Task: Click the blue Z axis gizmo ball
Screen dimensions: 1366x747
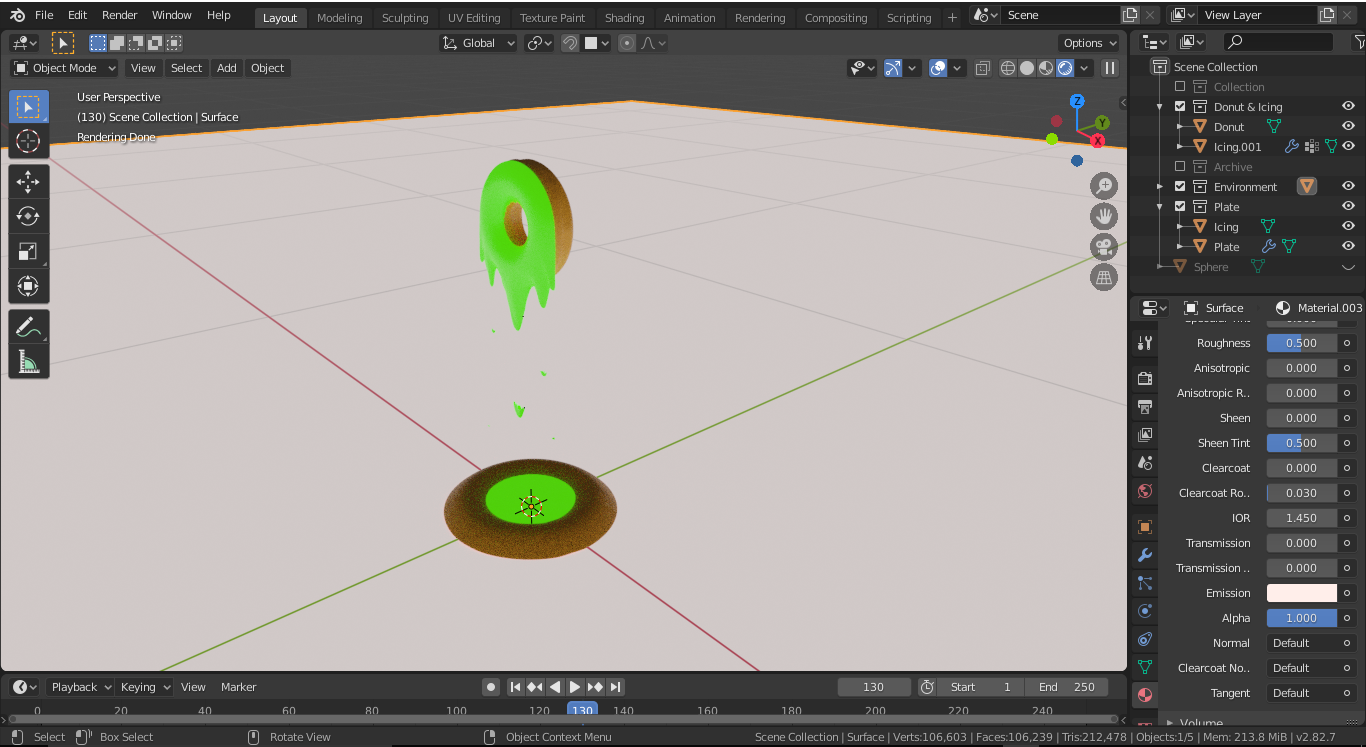Action: pyautogui.click(x=1077, y=101)
